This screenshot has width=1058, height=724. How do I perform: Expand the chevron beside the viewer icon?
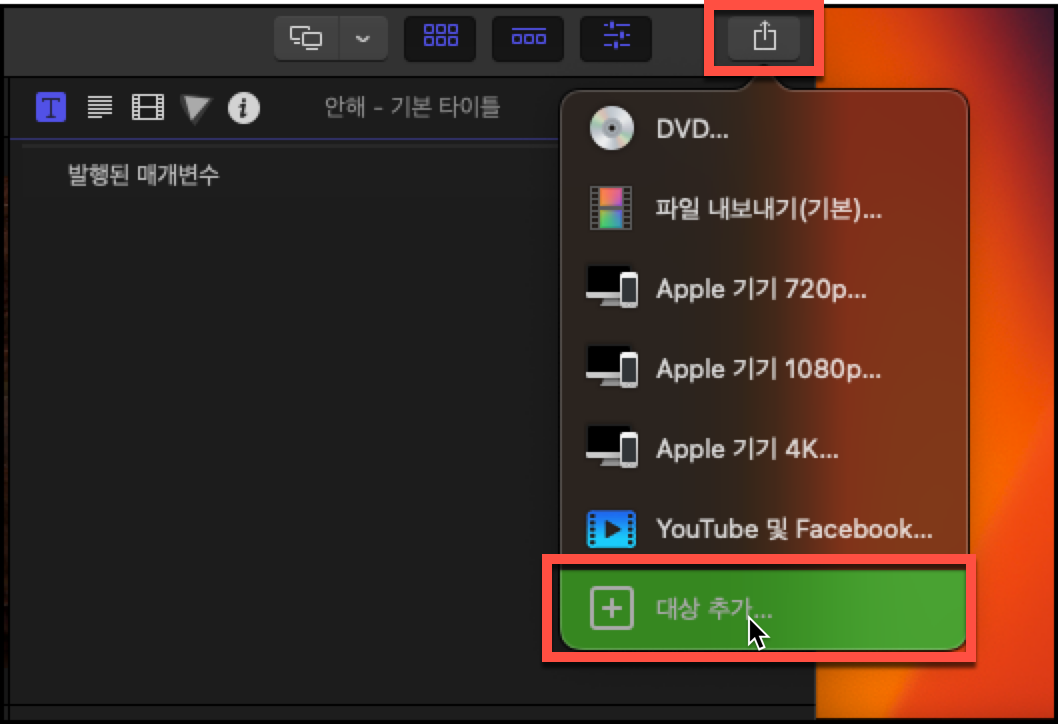click(x=363, y=38)
